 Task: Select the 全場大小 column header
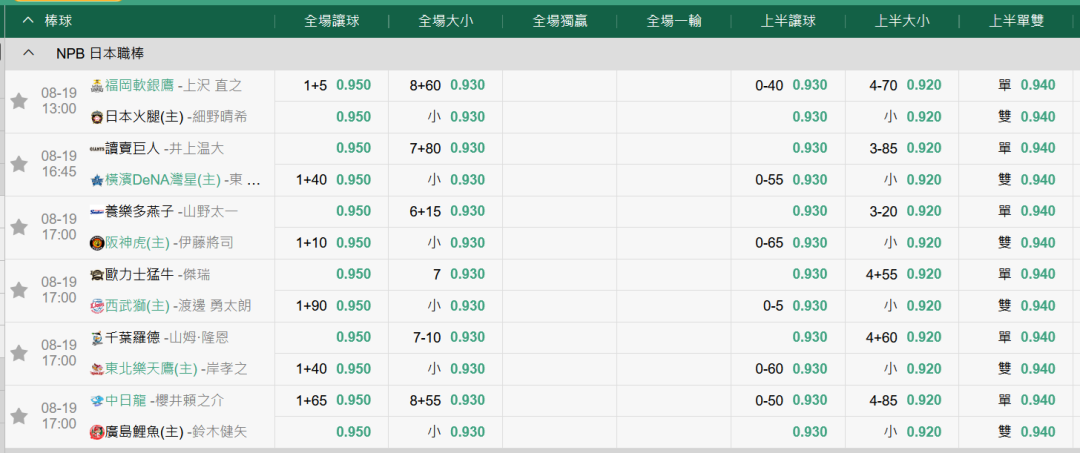coord(446,21)
